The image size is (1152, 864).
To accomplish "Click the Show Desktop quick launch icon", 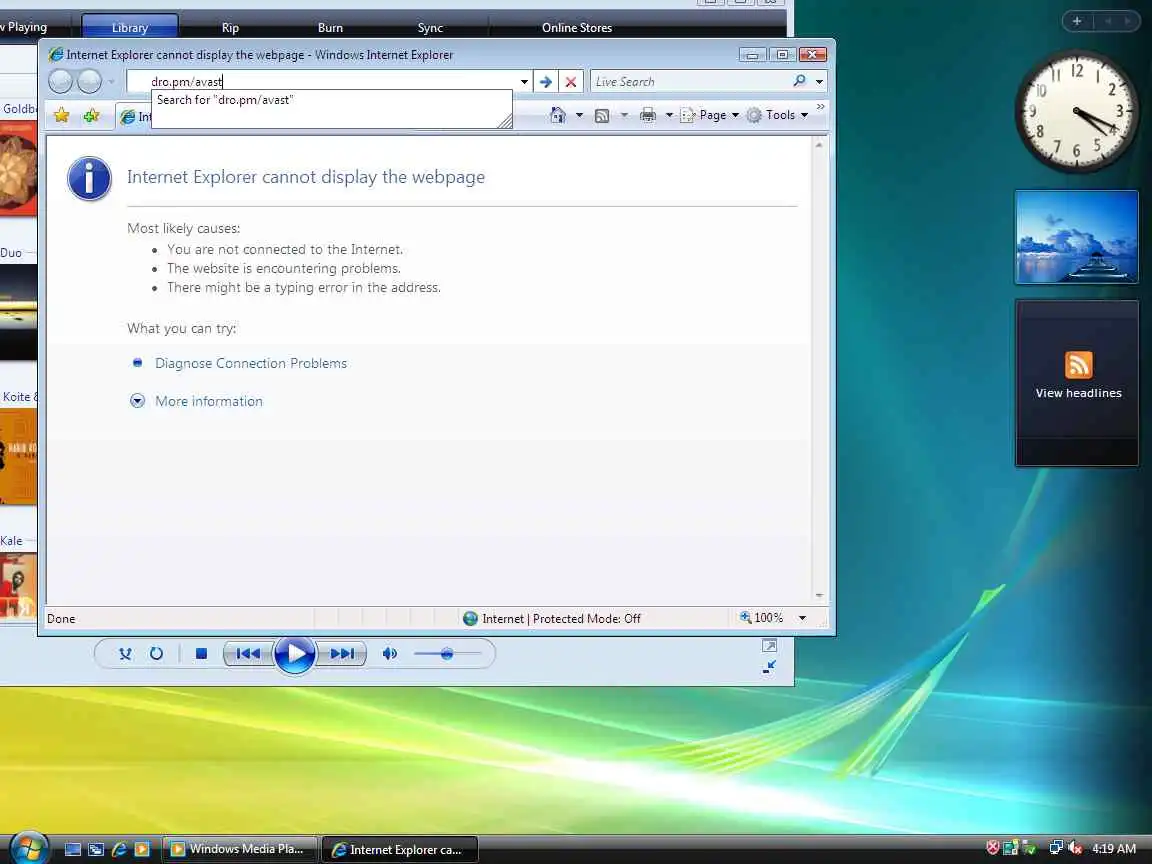I will 73,849.
